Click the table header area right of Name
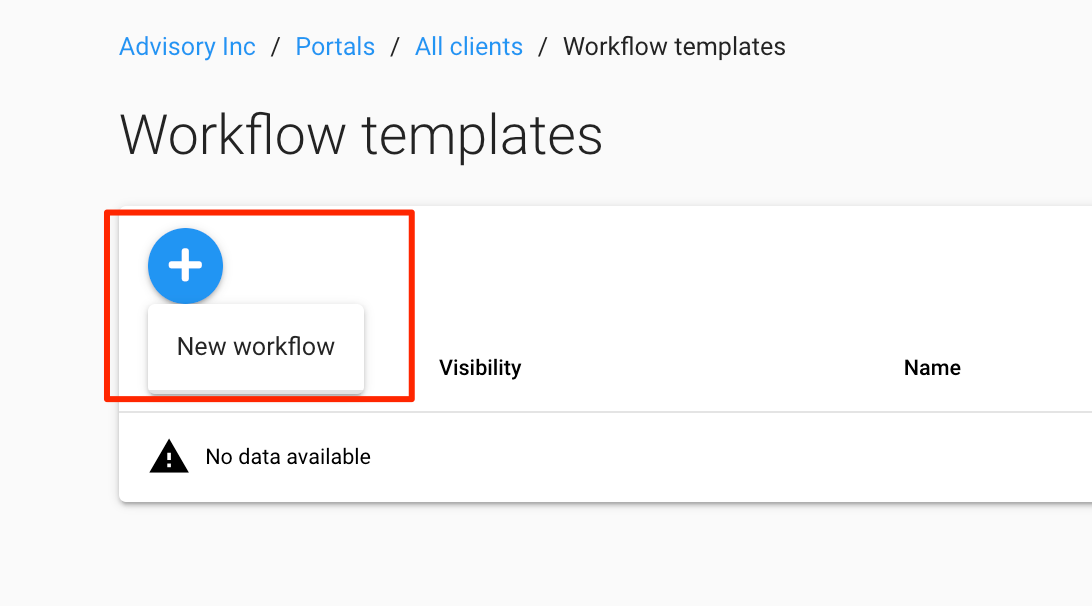1092x606 pixels. point(1030,368)
